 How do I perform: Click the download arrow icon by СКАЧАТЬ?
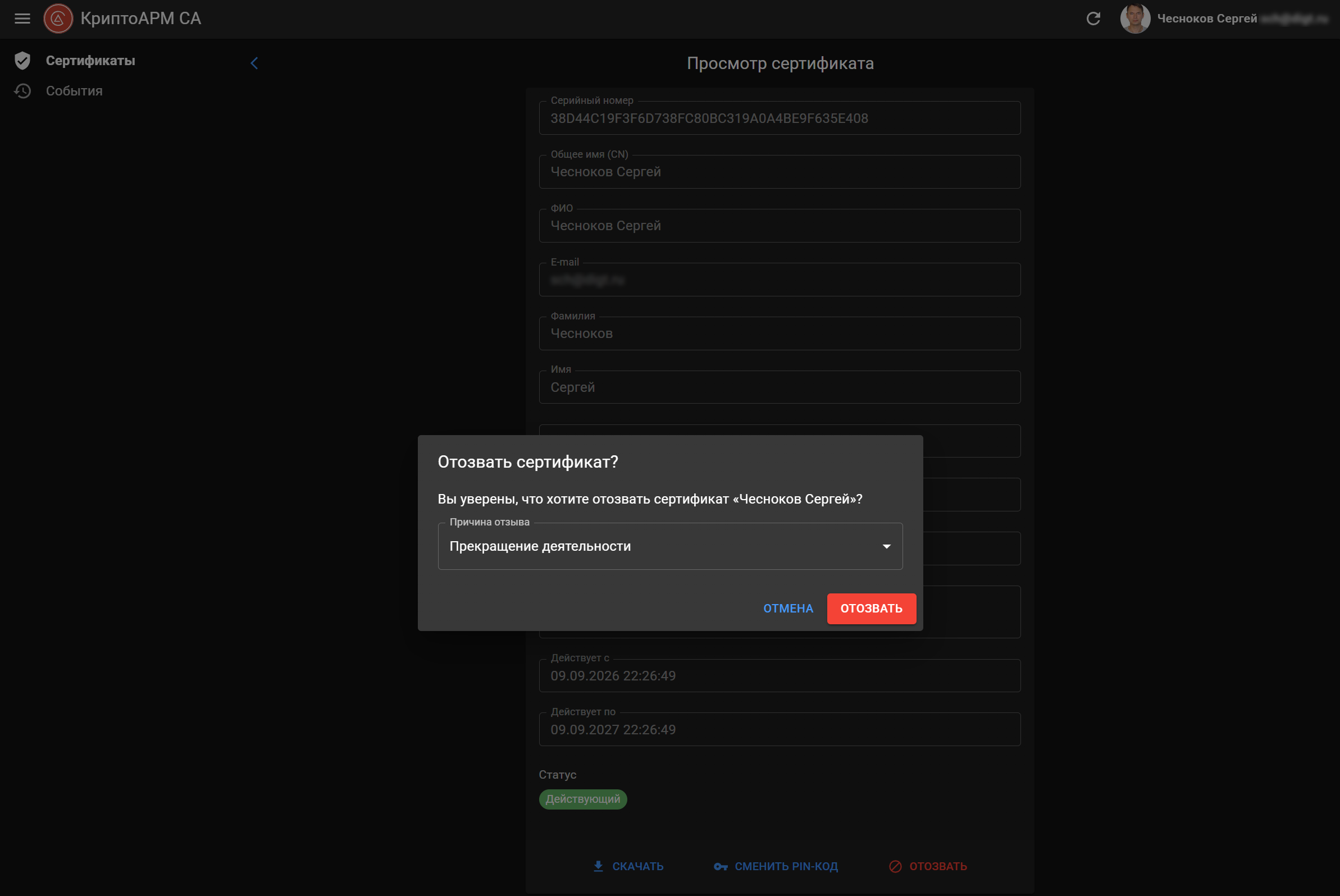598,866
